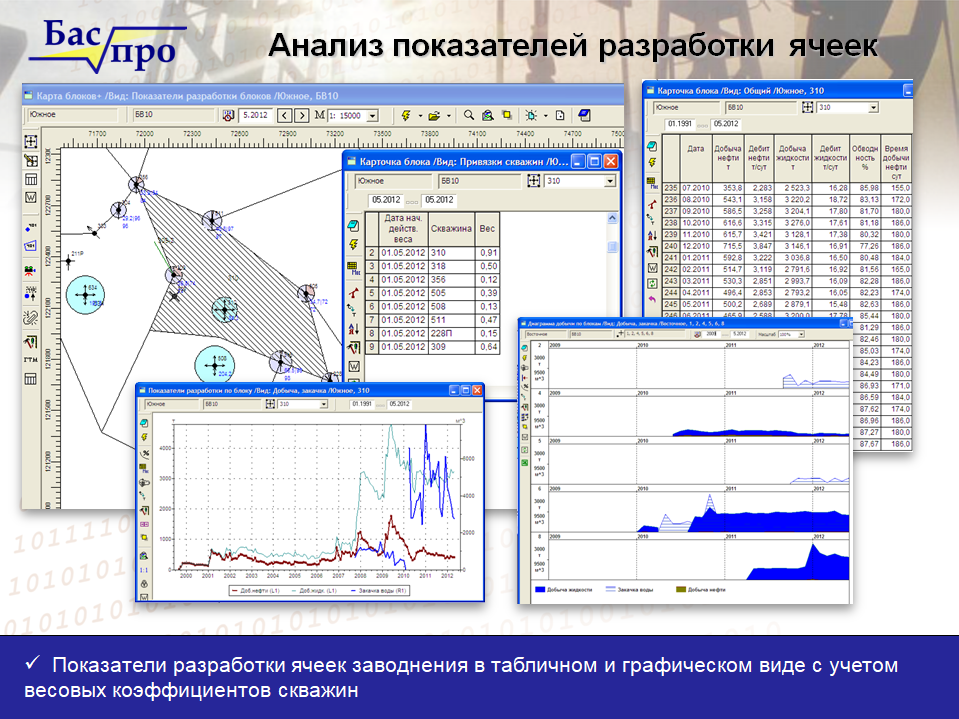Click the paperclip icon in the map sidebar

pos(31,317)
